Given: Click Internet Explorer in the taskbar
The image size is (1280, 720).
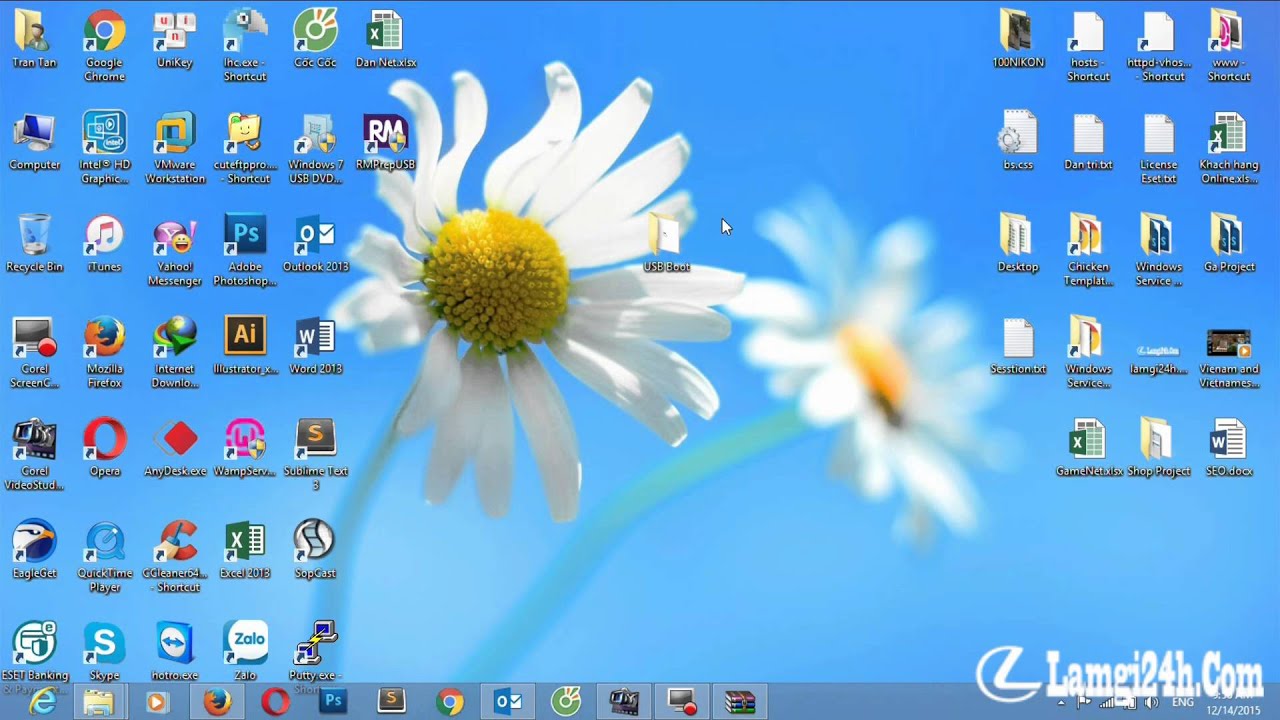Looking at the screenshot, I should tap(42, 702).
